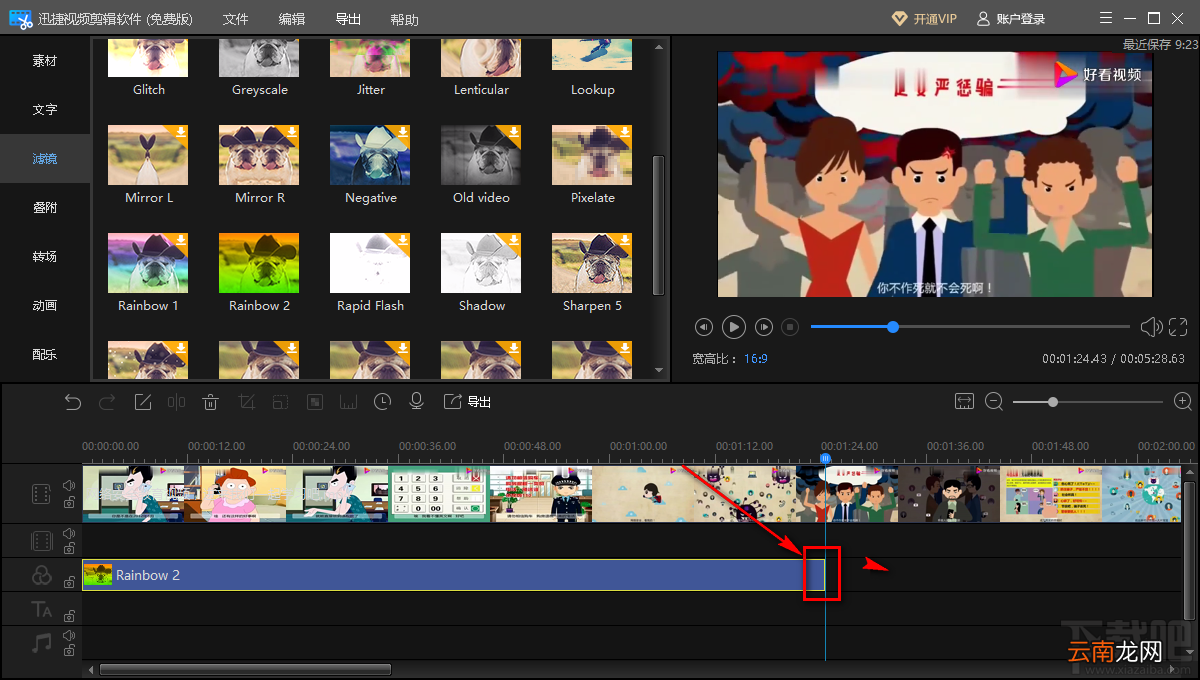Open the edit clip tool icon
Screen dimensions: 1200x680
(143, 402)
